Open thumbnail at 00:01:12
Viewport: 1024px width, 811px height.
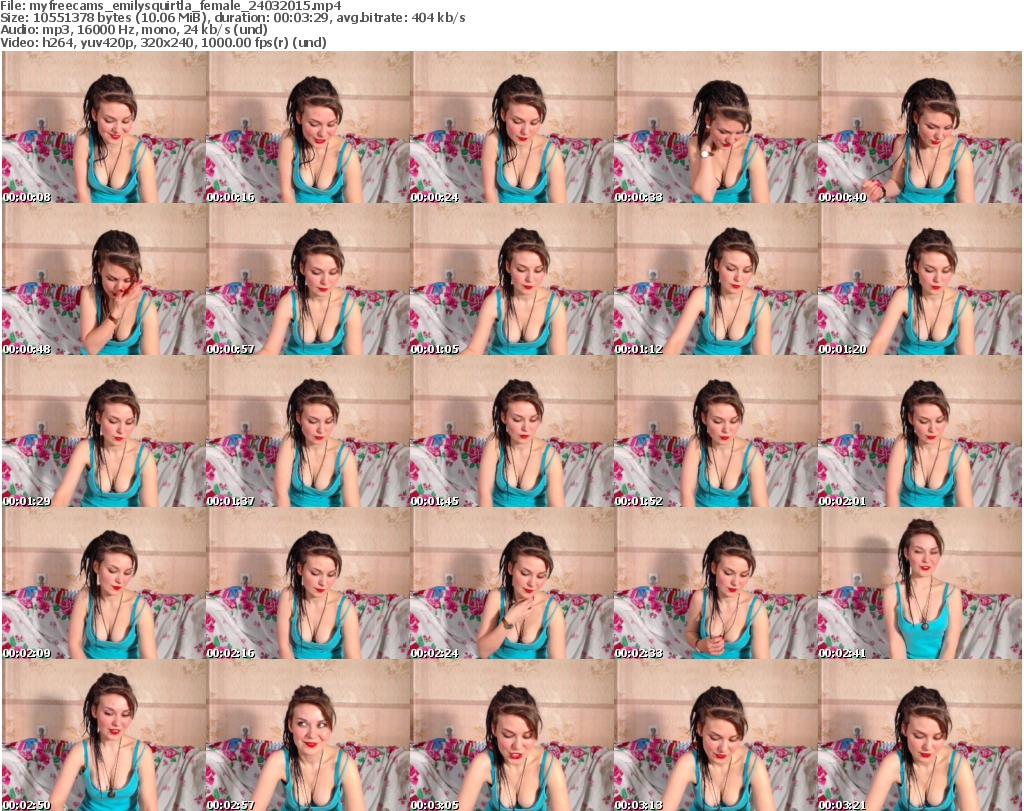[716, 279]
